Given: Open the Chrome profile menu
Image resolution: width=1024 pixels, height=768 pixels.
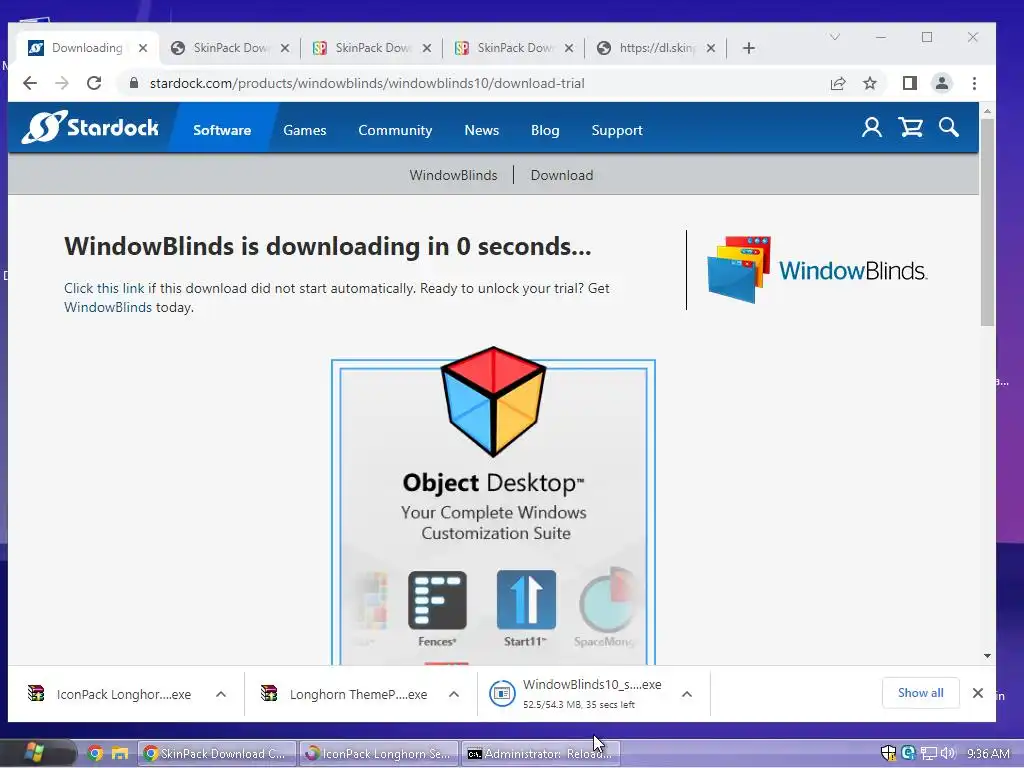Looking at the screenshot, I should pos(942,83).
